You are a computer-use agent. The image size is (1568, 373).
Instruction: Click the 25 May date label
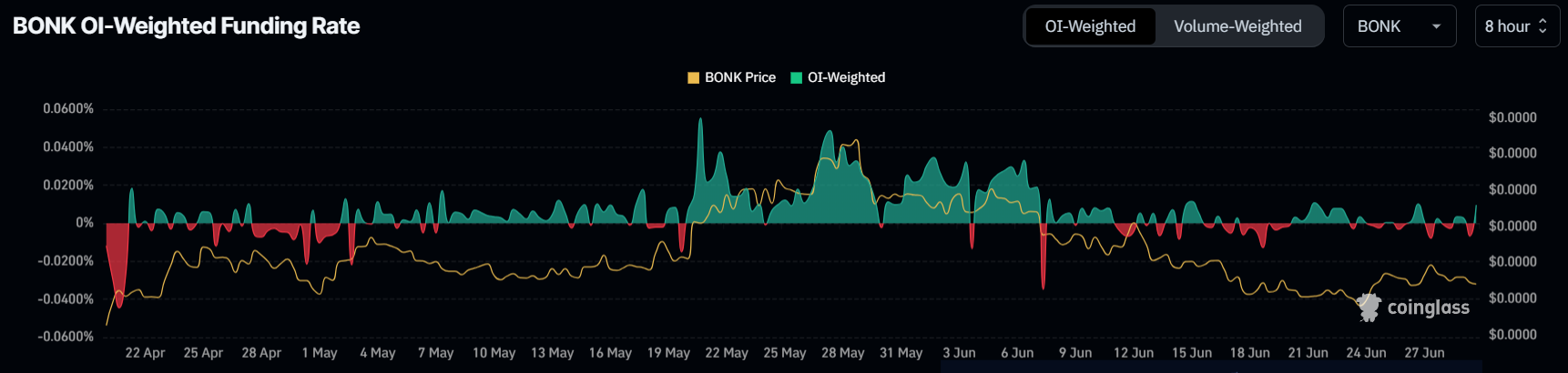[x=785, y=353]
